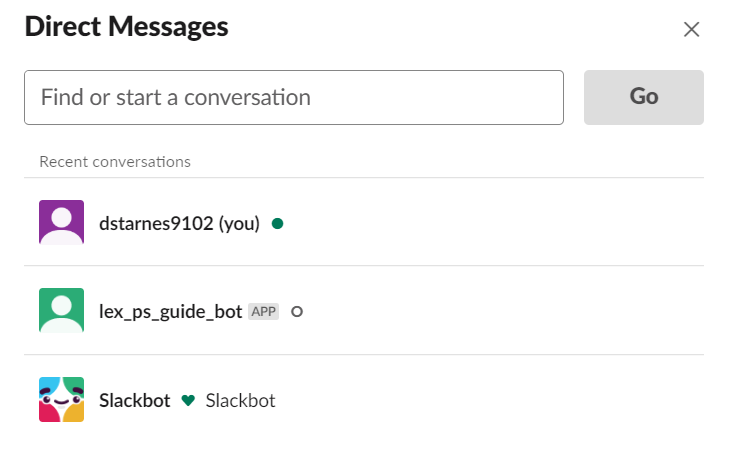Click the purple dstarnes9102 avatar

(61, 222)
